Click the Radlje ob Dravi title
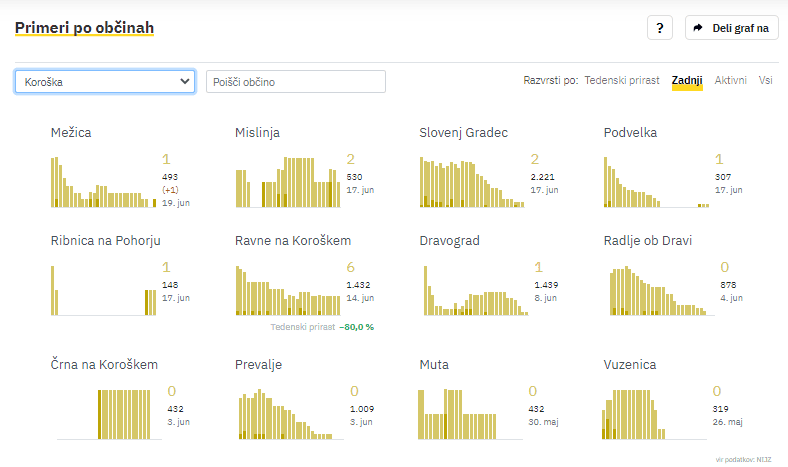Screen dimensions: 788x467 click(648, 241)
